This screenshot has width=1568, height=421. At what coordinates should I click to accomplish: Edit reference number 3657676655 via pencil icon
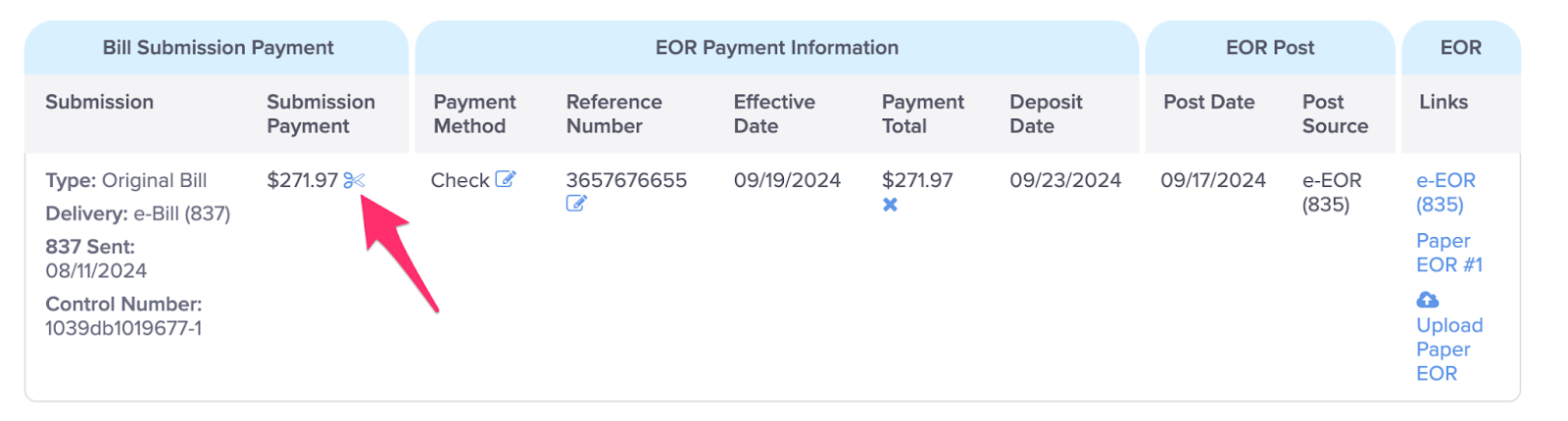point(576,204)
